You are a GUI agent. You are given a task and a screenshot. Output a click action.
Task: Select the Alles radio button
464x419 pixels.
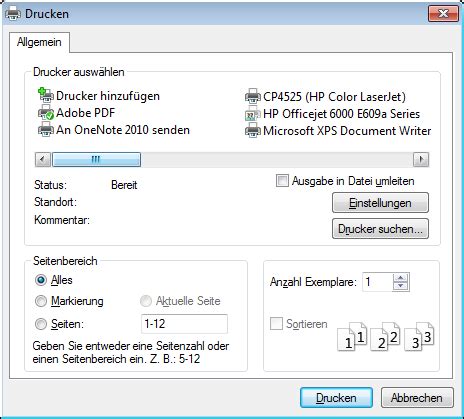click(41, 280)
